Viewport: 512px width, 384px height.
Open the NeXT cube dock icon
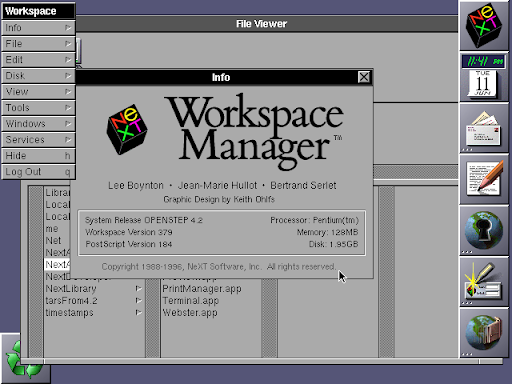click(x=484, y=26)
